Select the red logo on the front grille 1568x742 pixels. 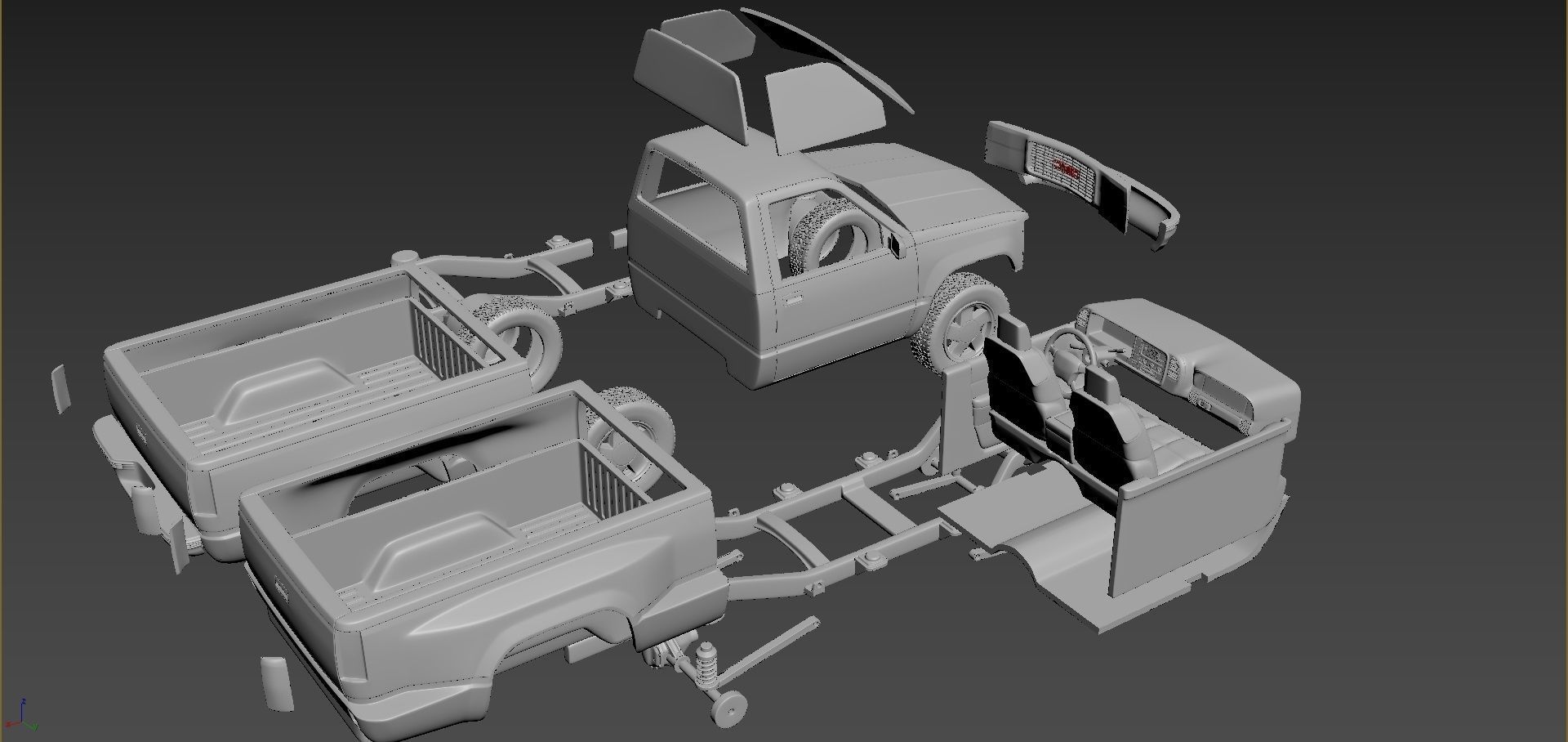[x=1067, y=170]
